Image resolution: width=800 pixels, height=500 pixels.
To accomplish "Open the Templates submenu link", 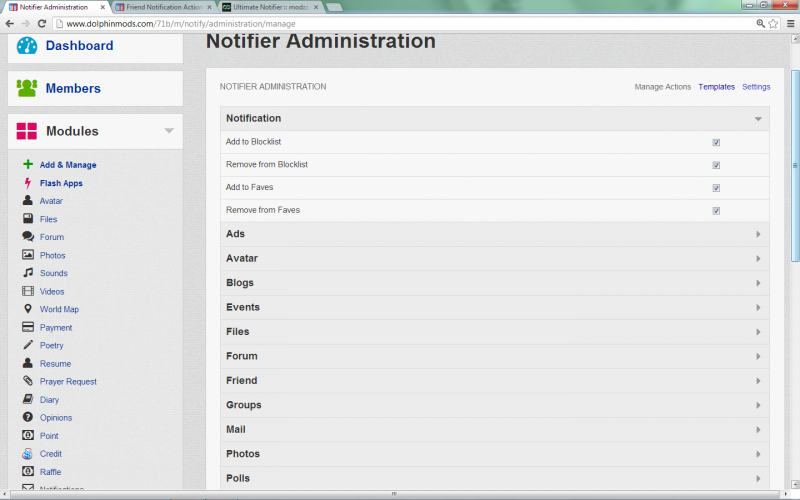I will click(716, 87).
